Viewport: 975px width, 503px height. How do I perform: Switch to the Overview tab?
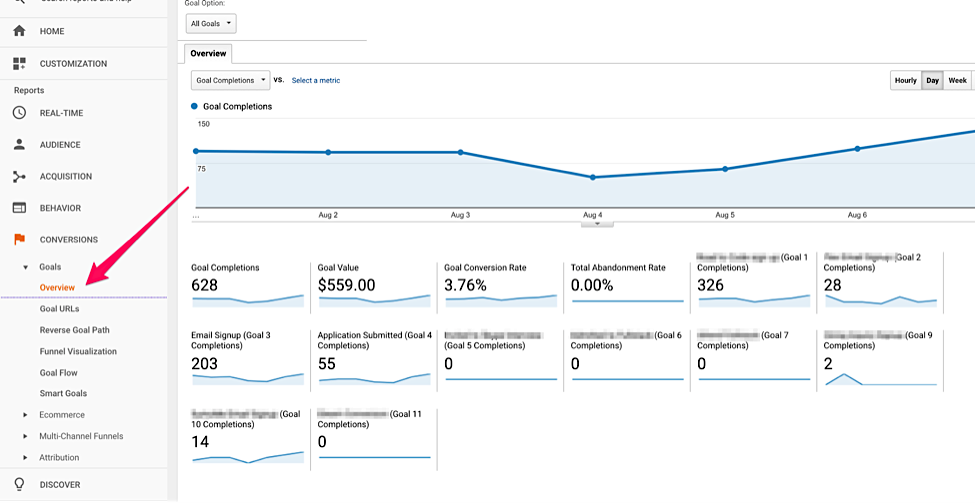(208, 53)
